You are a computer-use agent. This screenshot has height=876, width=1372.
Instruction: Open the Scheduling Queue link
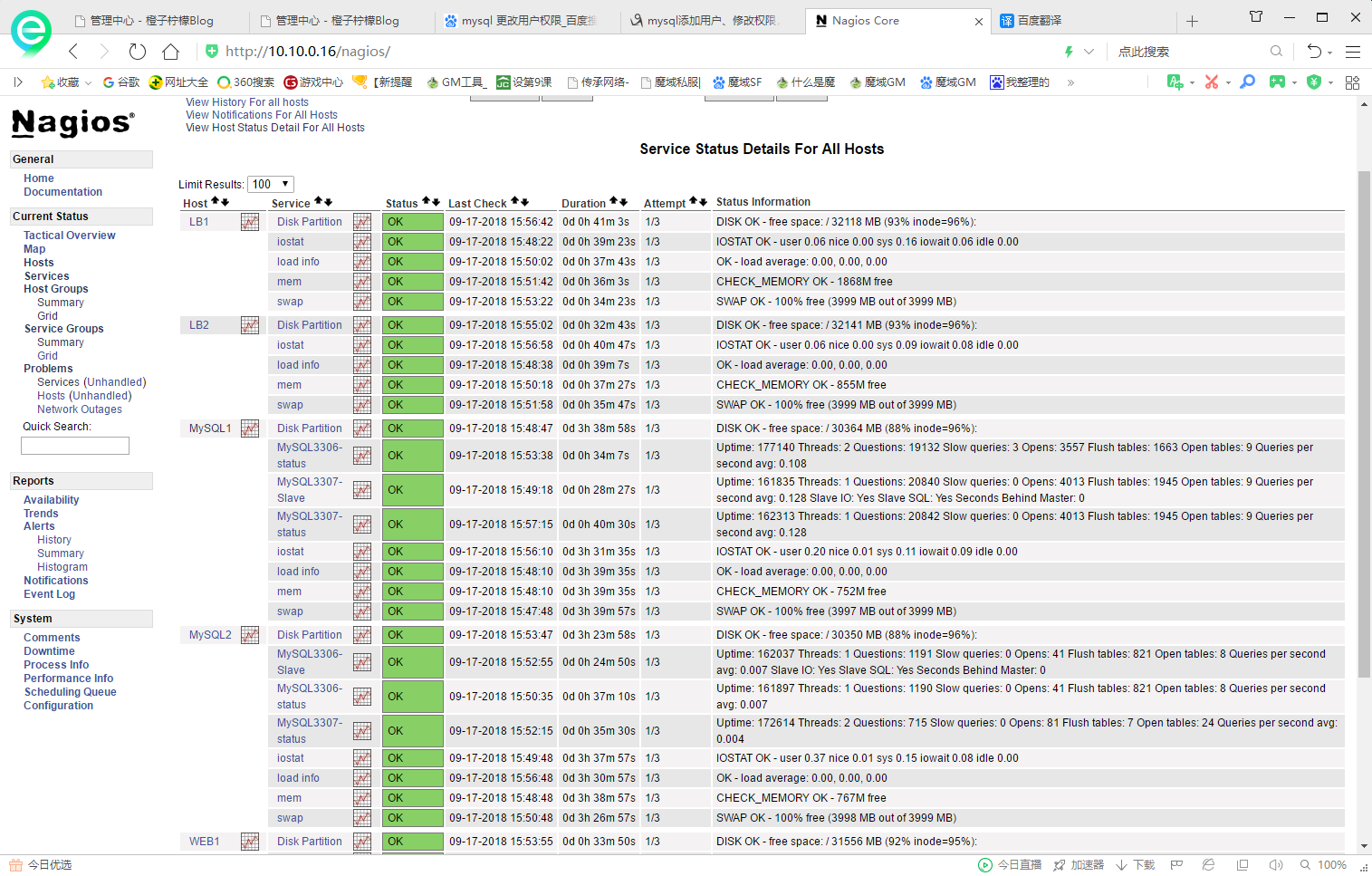(x=70, y=692)
